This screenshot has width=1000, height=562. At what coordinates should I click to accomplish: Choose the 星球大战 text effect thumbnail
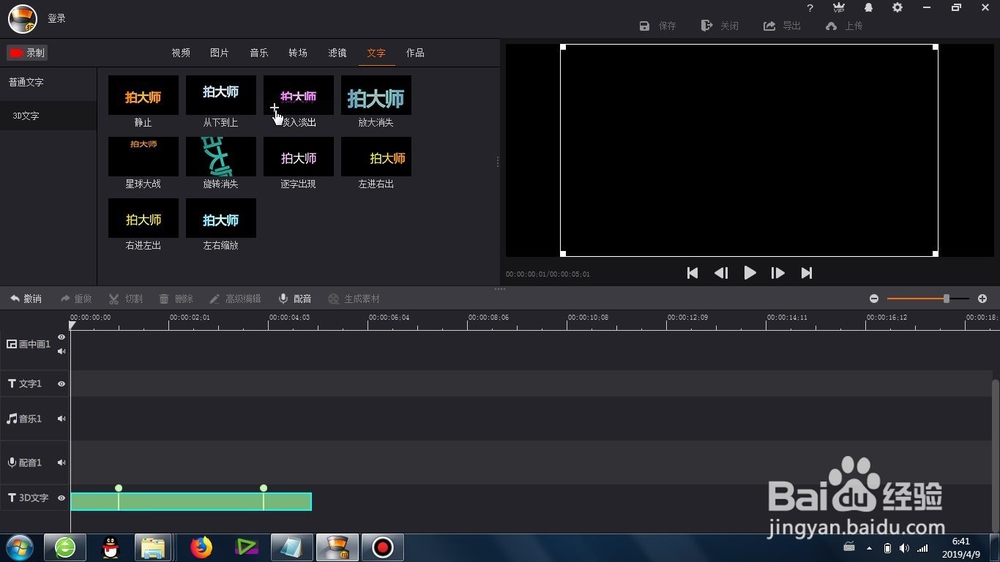pos(143,156)
